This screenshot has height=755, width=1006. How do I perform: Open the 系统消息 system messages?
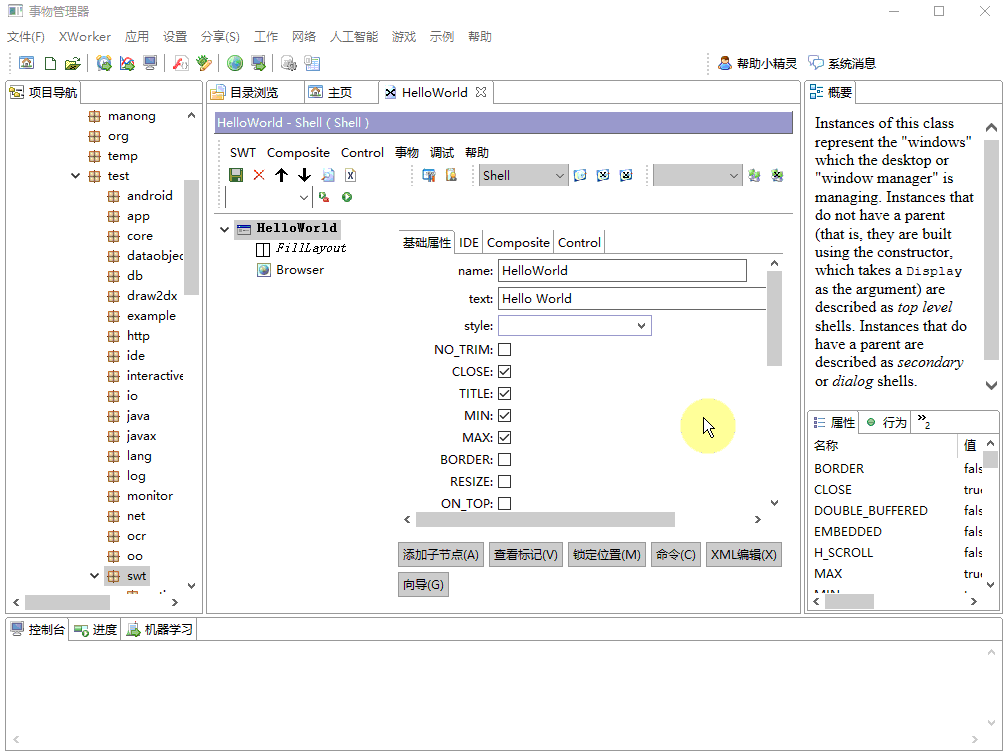[842, 63]
